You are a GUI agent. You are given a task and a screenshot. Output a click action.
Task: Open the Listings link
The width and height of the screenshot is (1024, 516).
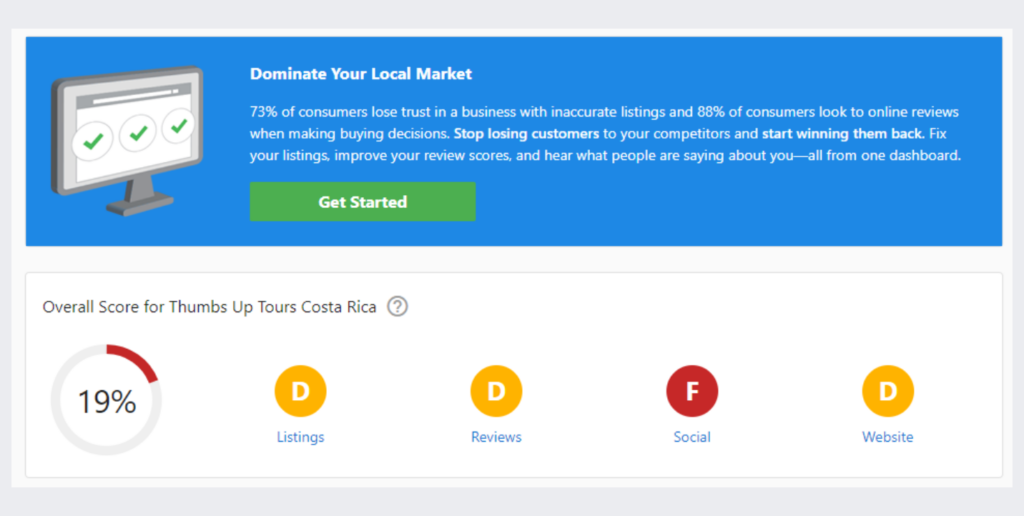300,437
